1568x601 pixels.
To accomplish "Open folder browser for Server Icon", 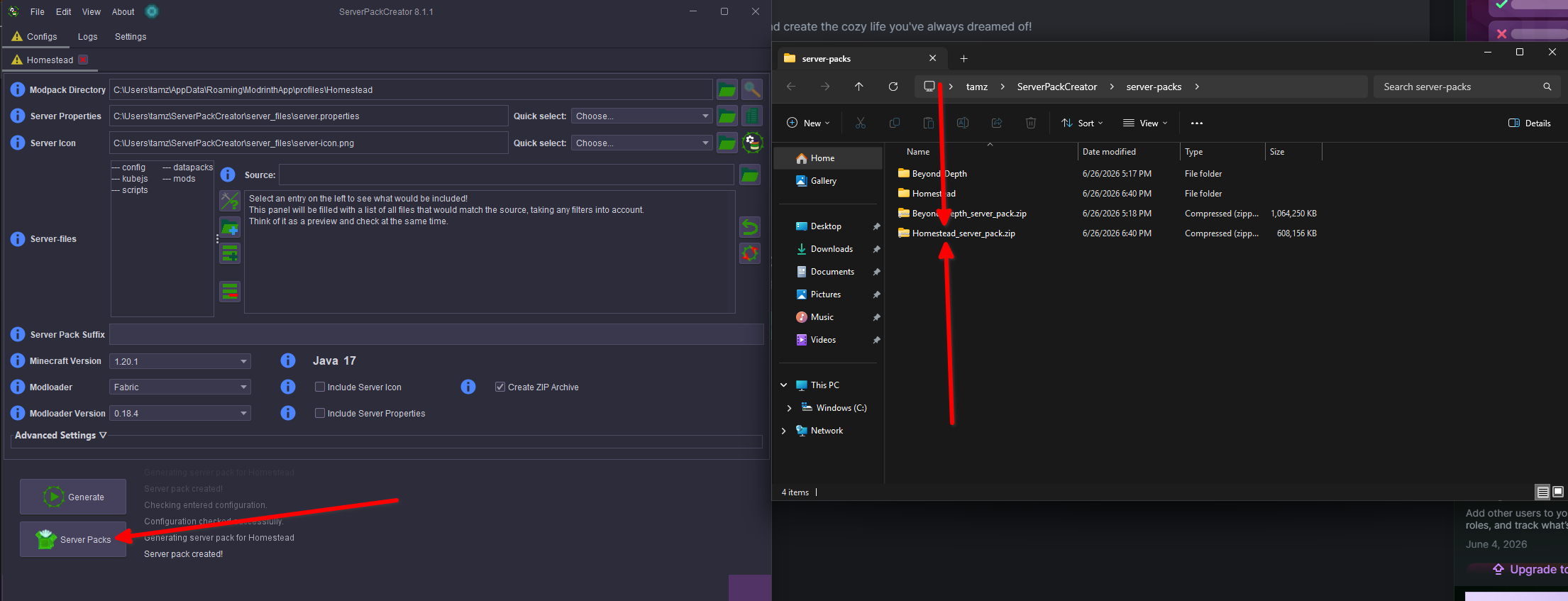I will pyautogui.click(x=727, y=143).
